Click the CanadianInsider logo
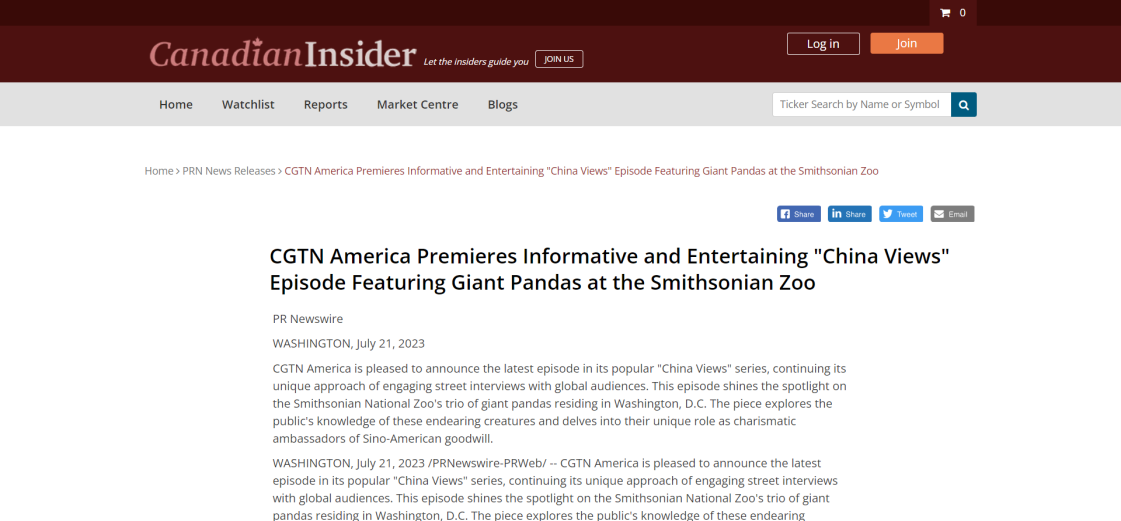 tap(282, 54)
